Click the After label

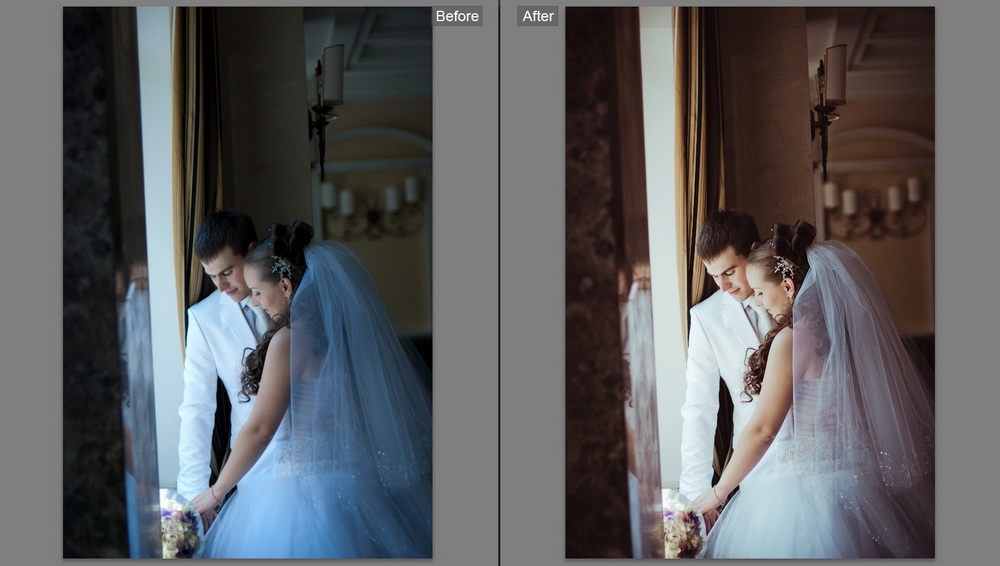[x=538, y=16]
